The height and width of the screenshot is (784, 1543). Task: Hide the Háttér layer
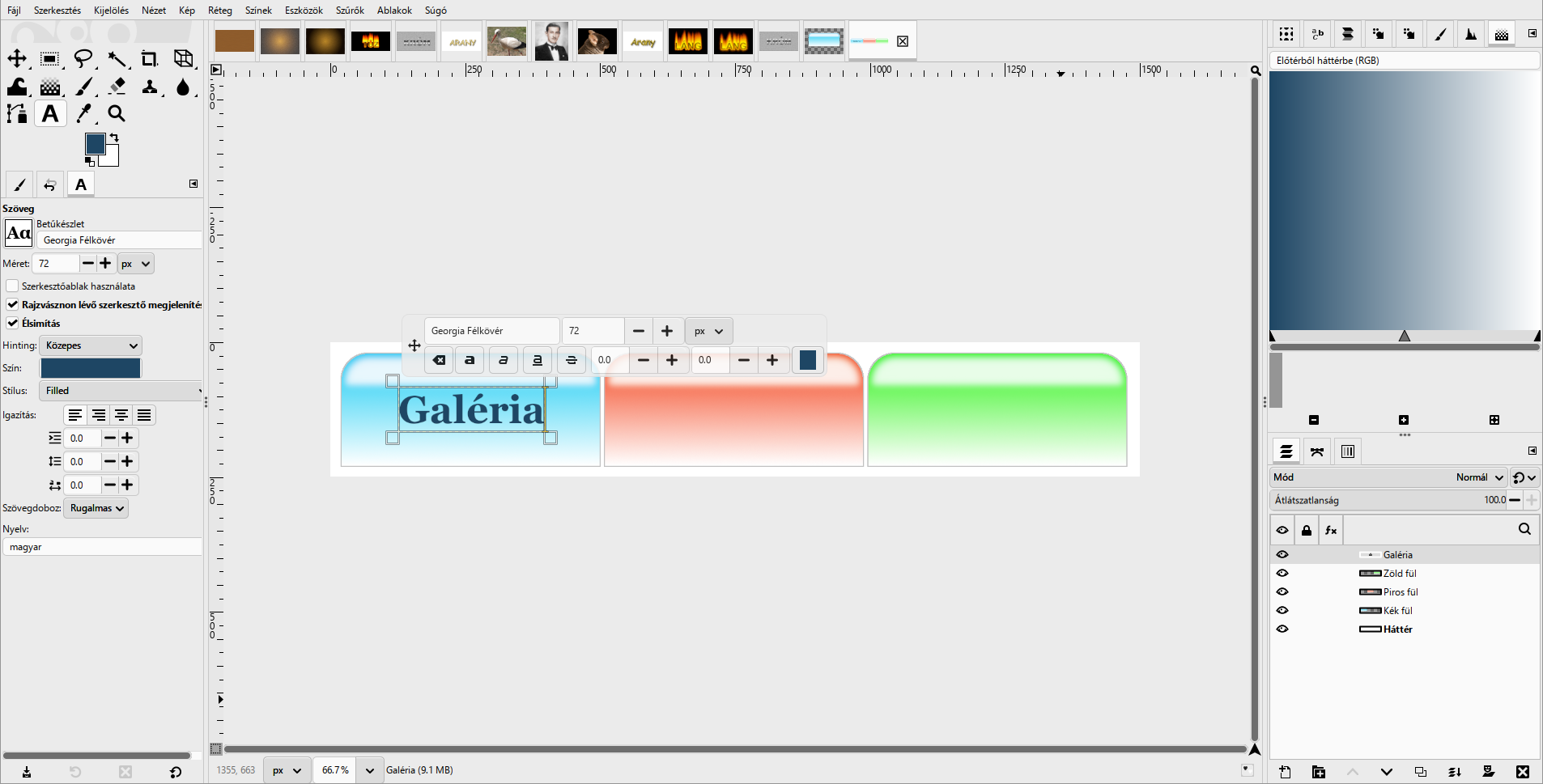pos(1282,629)
